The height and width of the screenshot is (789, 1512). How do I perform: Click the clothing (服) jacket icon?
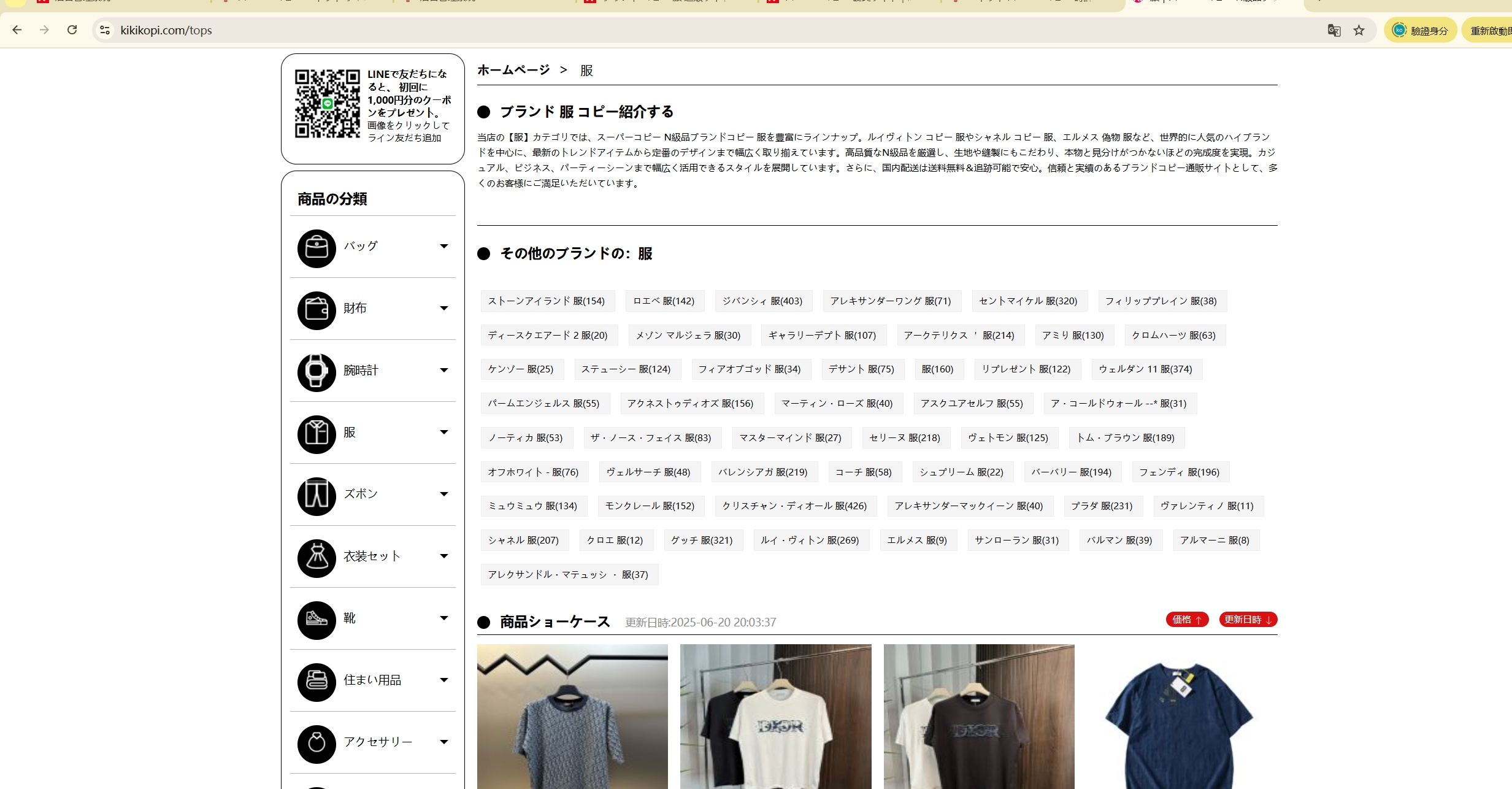(x=317, y=434)
